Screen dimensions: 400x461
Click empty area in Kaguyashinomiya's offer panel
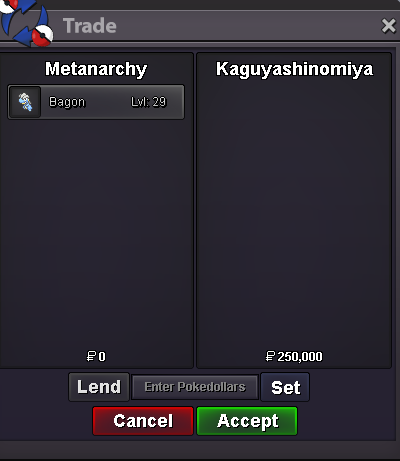(294, 213)
